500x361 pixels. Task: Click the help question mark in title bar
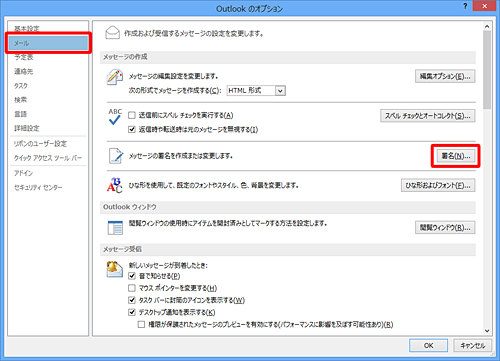[465, 6]
